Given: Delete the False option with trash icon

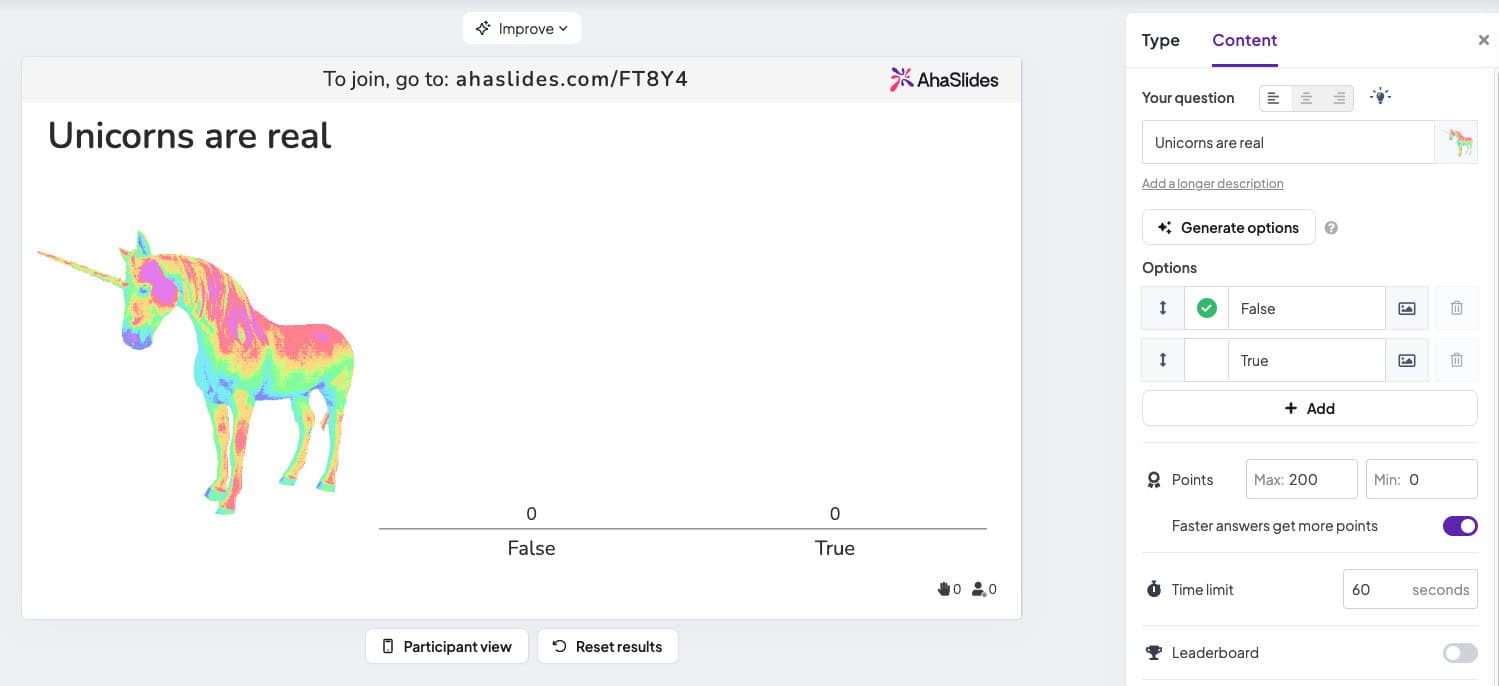Looking at the screenshot, I should tap(1456, 307).
